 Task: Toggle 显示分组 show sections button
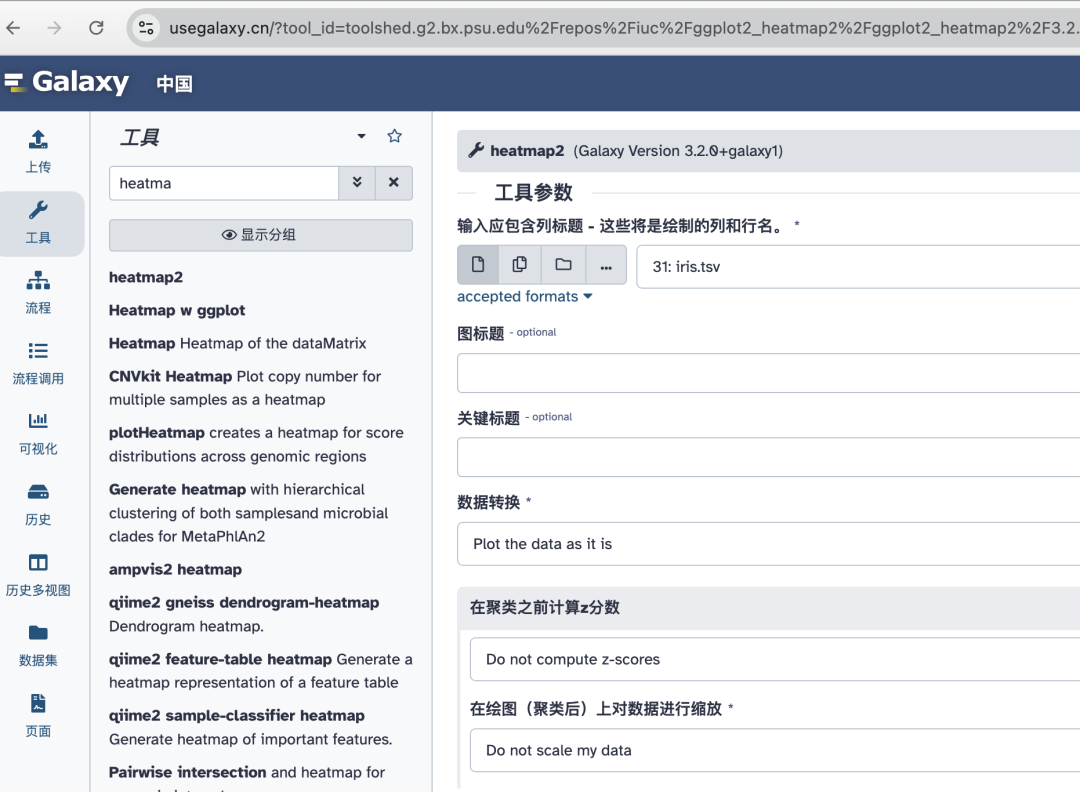pos(261,235)
